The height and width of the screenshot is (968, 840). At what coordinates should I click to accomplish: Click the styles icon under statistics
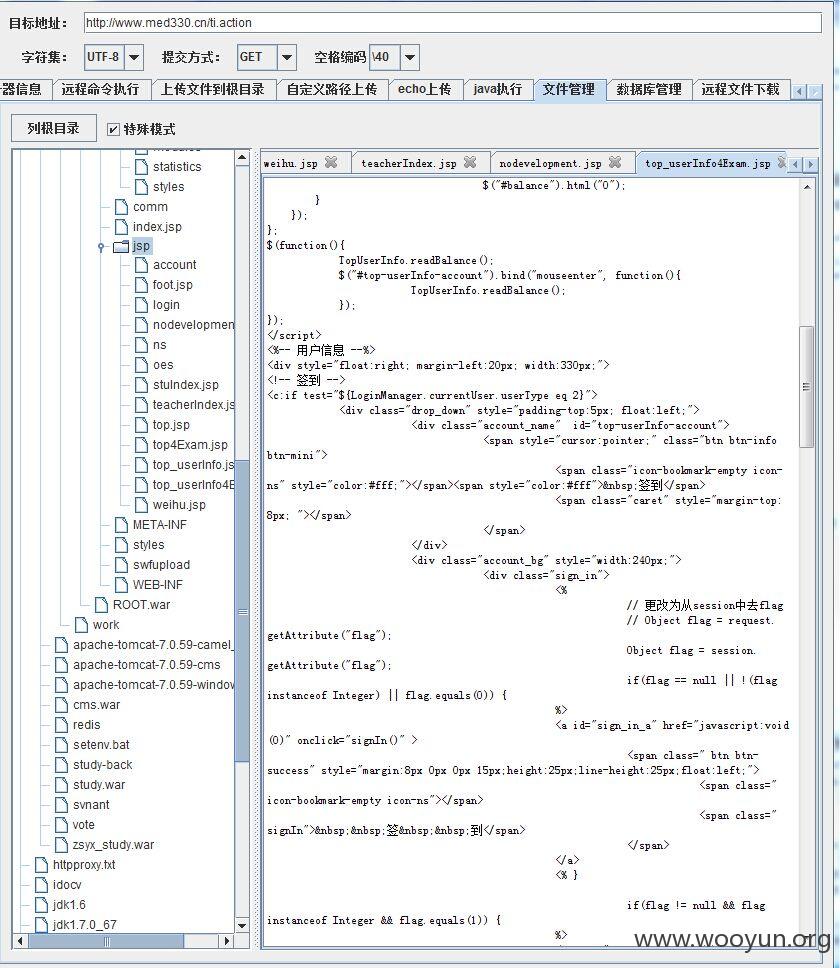pos(141,186)
